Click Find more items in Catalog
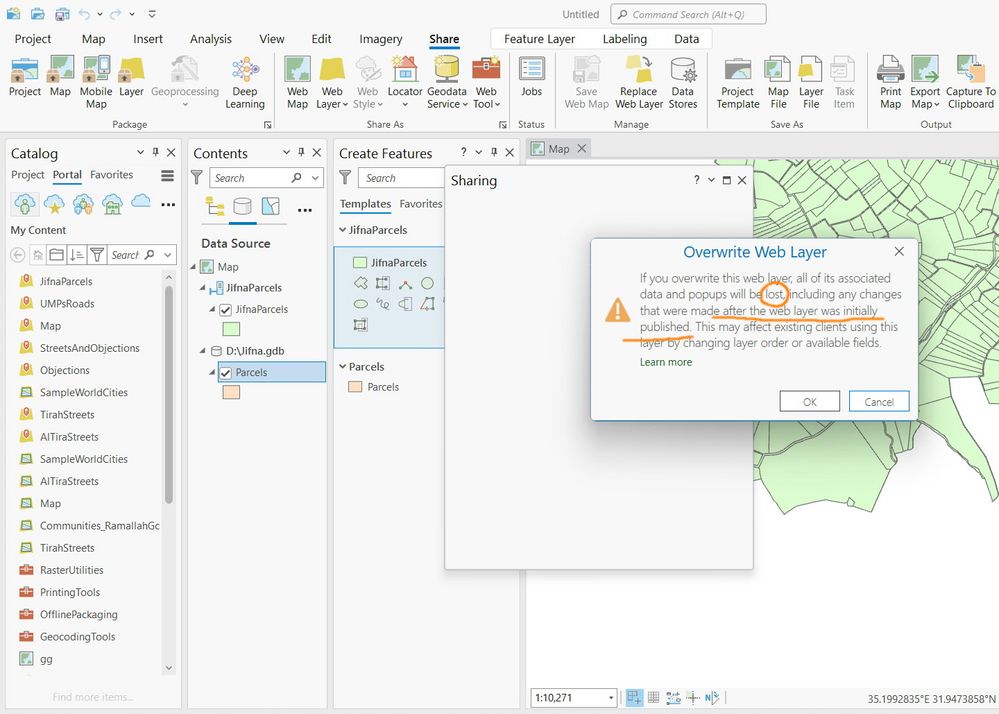999x714 pixels. [93, 697]
